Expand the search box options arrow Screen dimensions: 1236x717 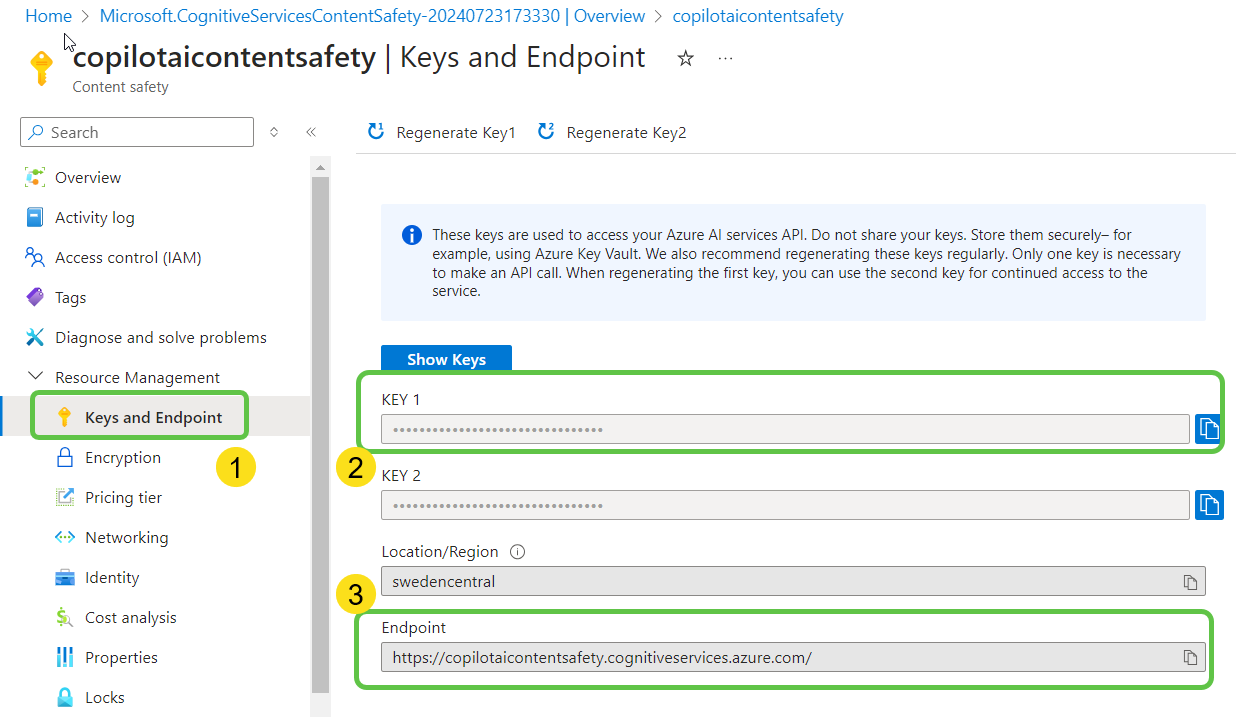point(273,131)
